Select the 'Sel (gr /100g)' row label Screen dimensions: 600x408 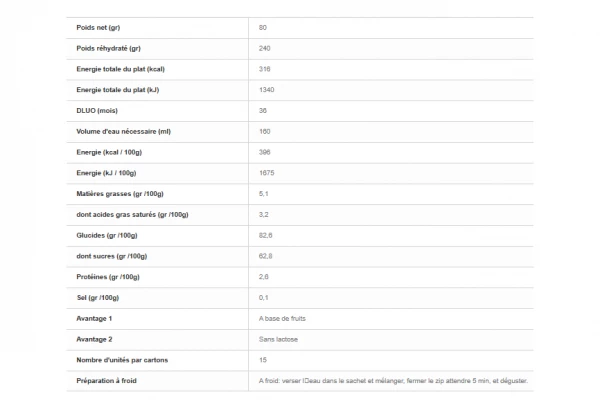point(100,297)
